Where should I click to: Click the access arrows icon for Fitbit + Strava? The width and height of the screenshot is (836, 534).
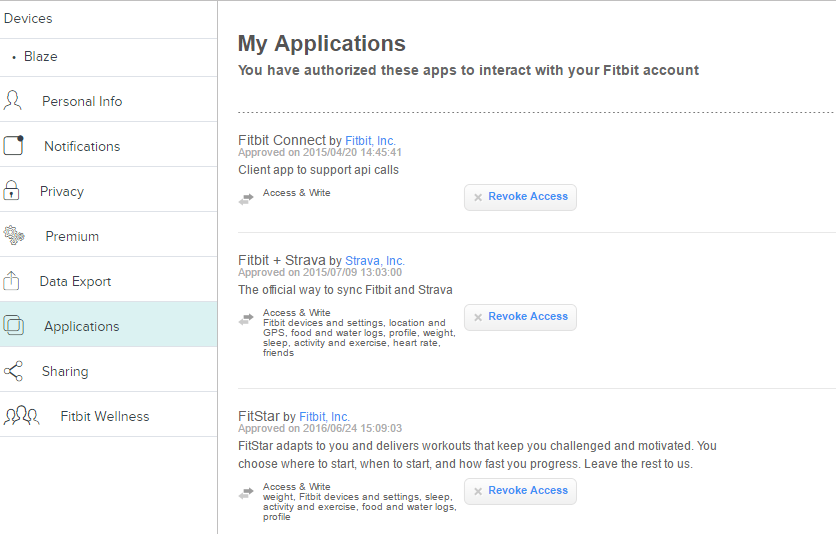click(x=246, y=319)
